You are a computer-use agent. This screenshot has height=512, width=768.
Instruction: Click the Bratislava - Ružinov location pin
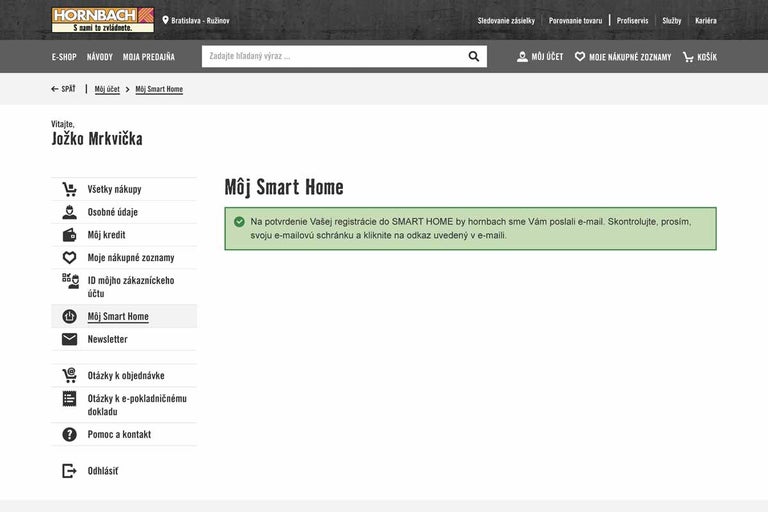pyautogui.click(x=166, y=20)
